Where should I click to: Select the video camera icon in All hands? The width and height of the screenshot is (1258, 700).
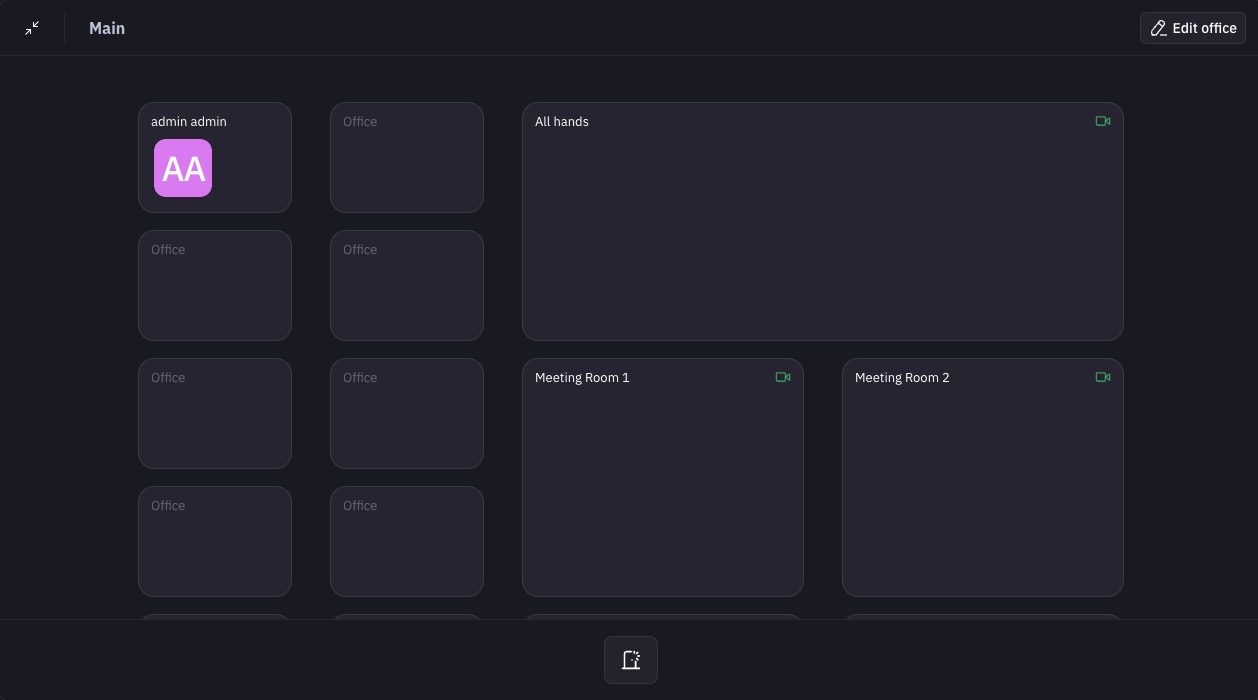click(x=1103, y=121)
